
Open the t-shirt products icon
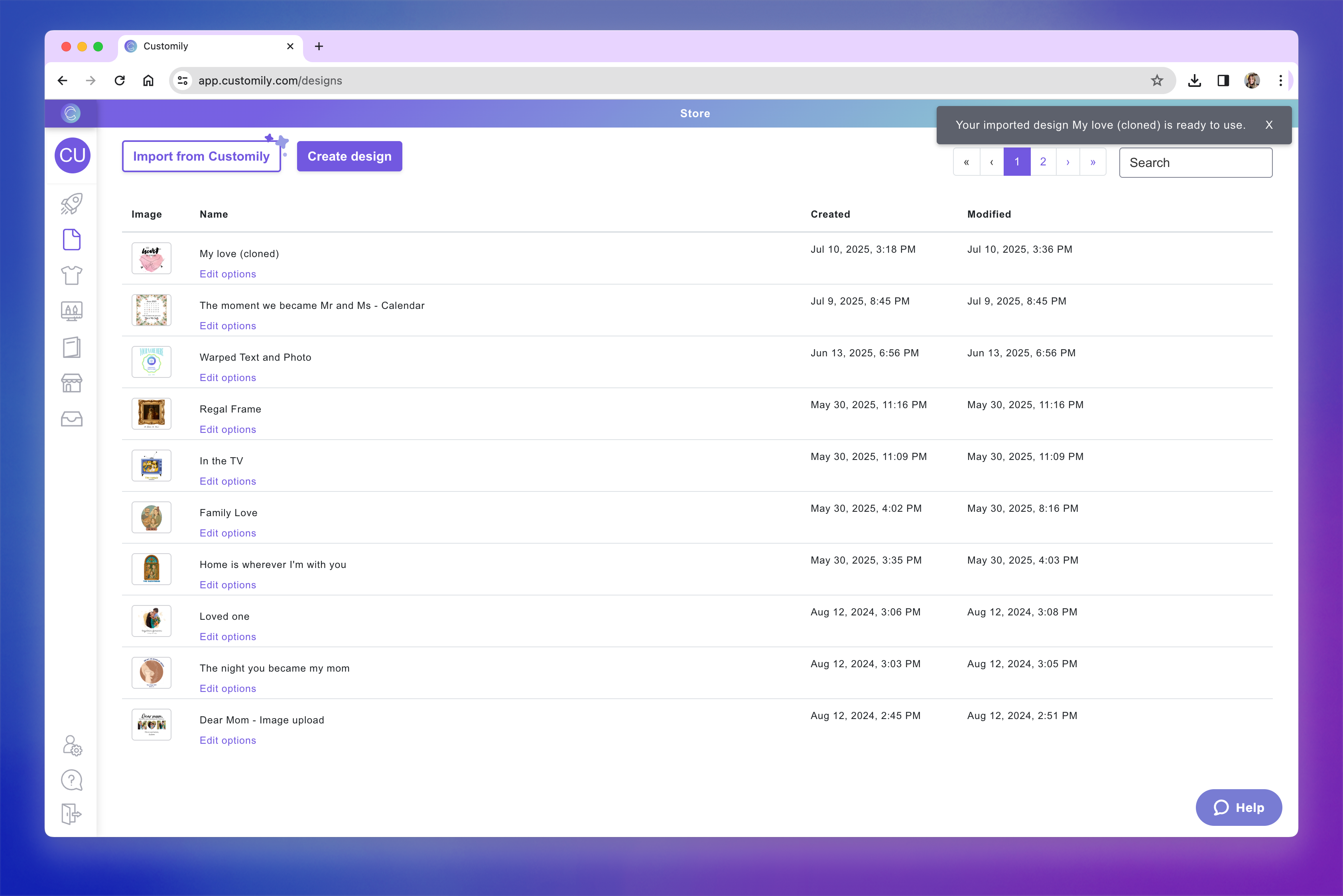click(x=71, y=275)
